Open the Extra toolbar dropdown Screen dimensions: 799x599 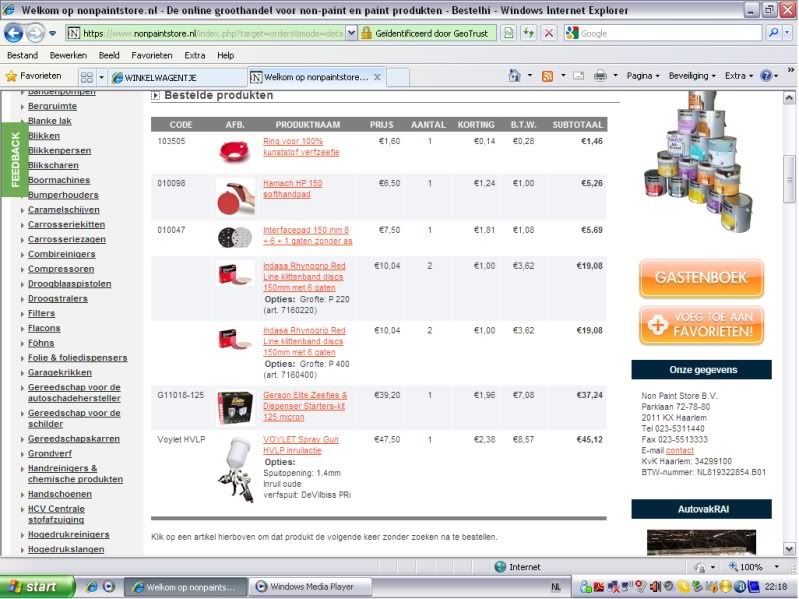pyautogui.click(x=739, y=76)
